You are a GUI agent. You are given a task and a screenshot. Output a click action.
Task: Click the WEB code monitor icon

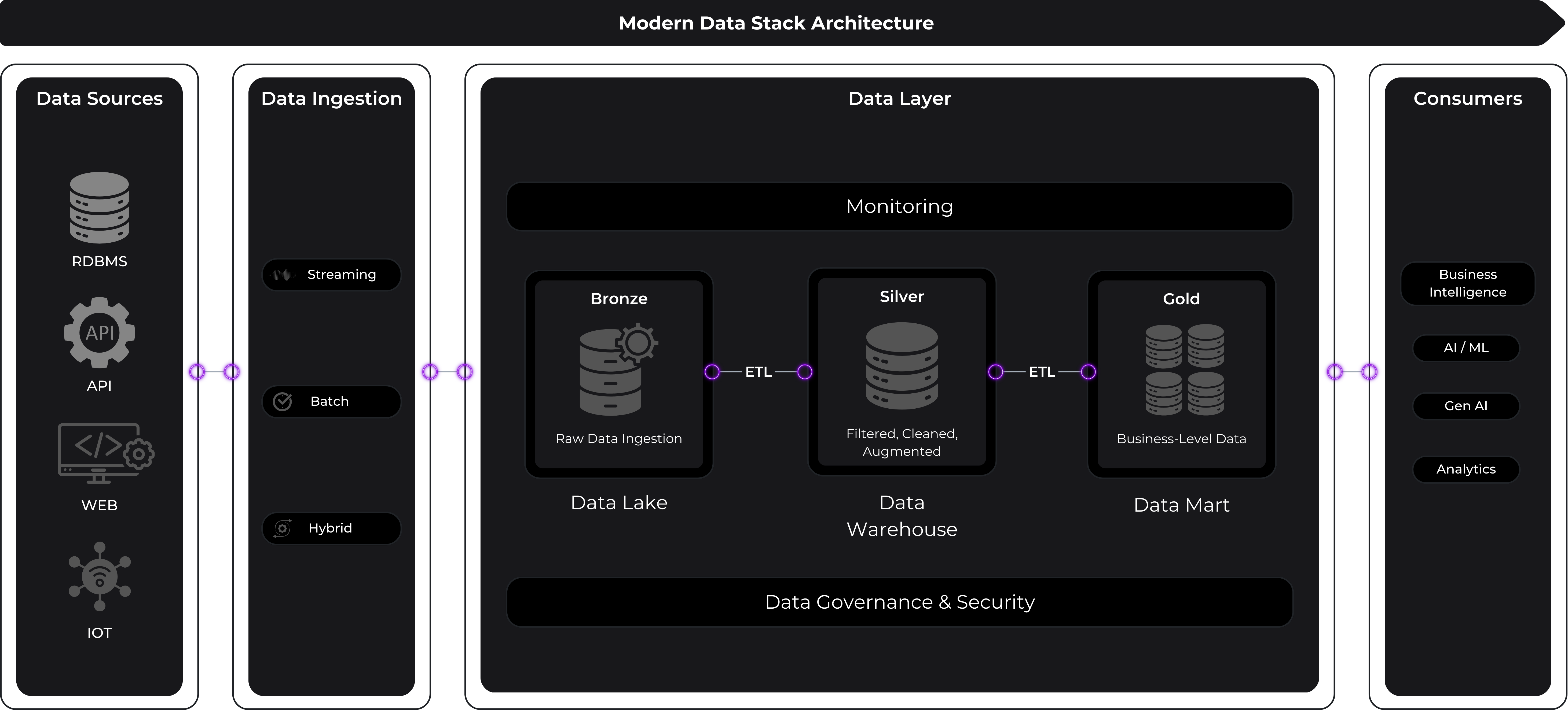(x=106, y=453)
